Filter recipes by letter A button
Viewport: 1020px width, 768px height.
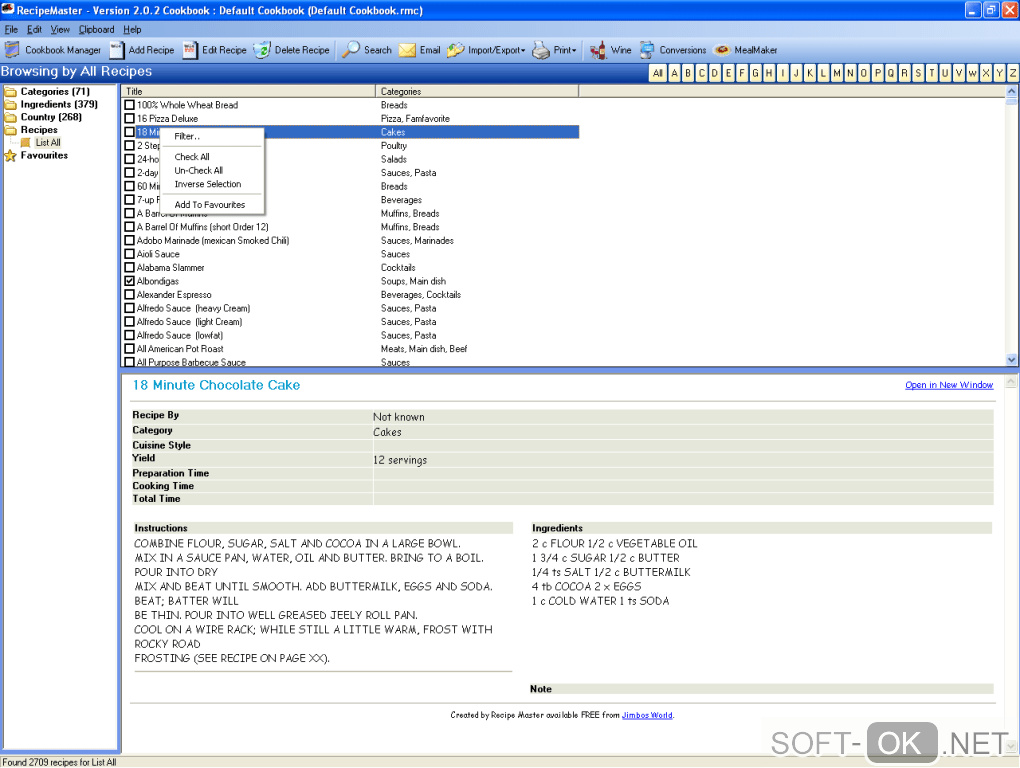click(x=675, y=73)
